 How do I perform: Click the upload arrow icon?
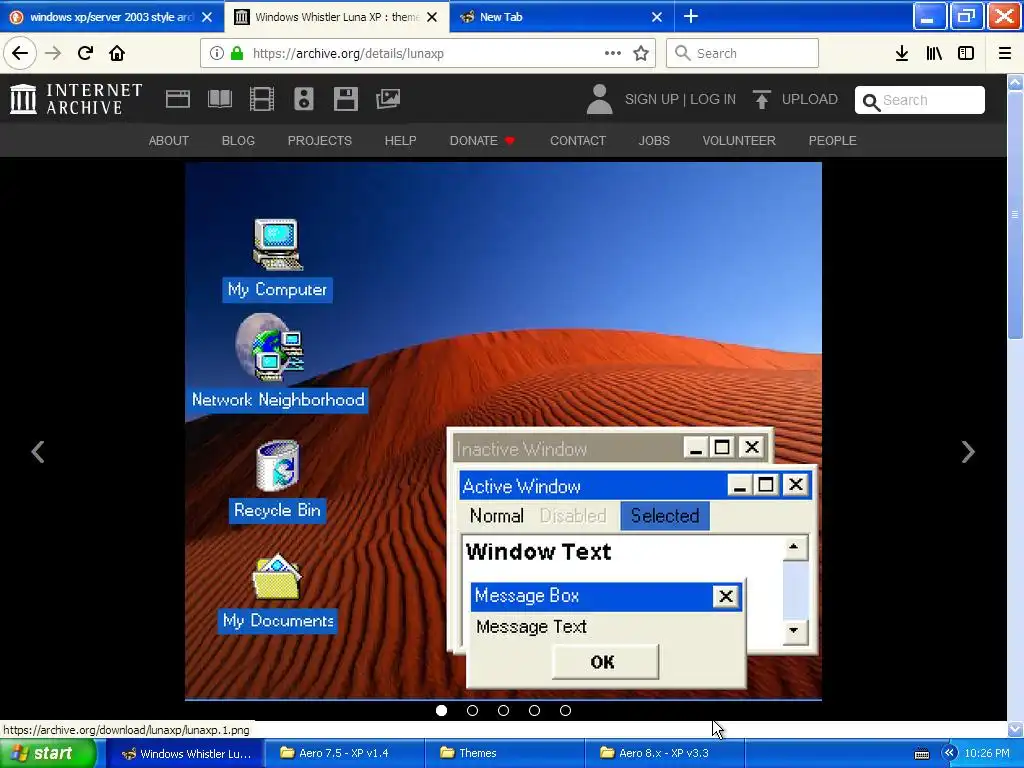point(761,99)
